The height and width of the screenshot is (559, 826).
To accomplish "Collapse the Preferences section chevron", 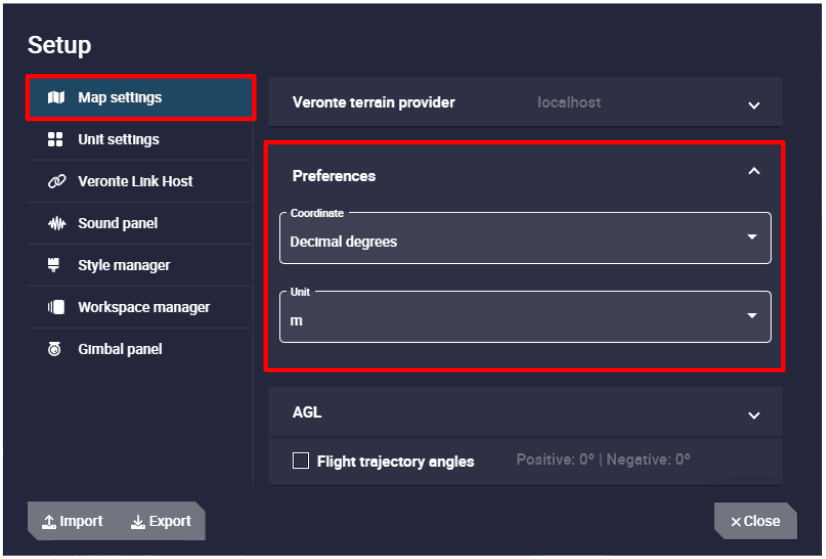I will click(754, 172).
